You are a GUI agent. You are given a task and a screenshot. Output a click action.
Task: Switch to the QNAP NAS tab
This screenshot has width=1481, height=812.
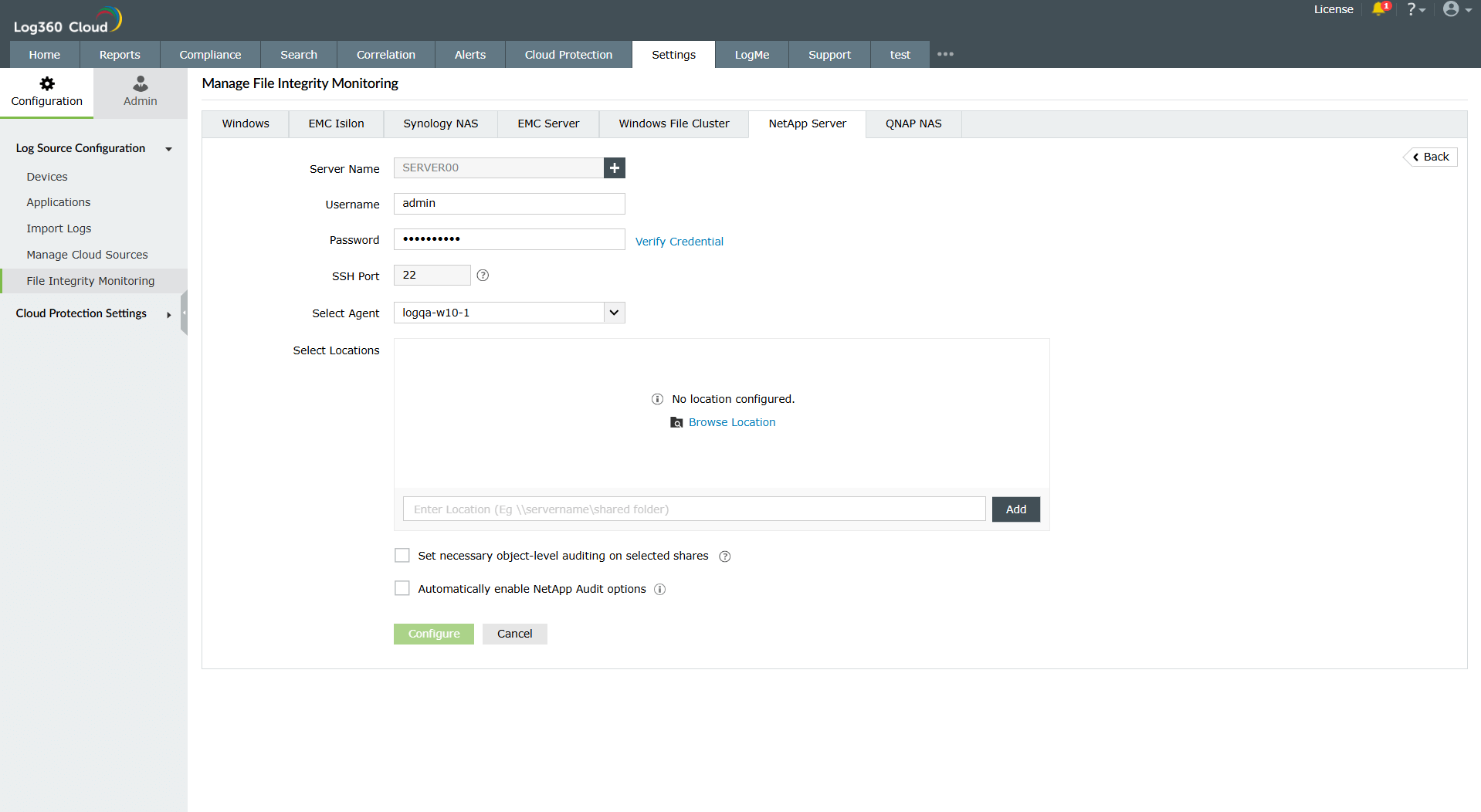tap(913, 123)
